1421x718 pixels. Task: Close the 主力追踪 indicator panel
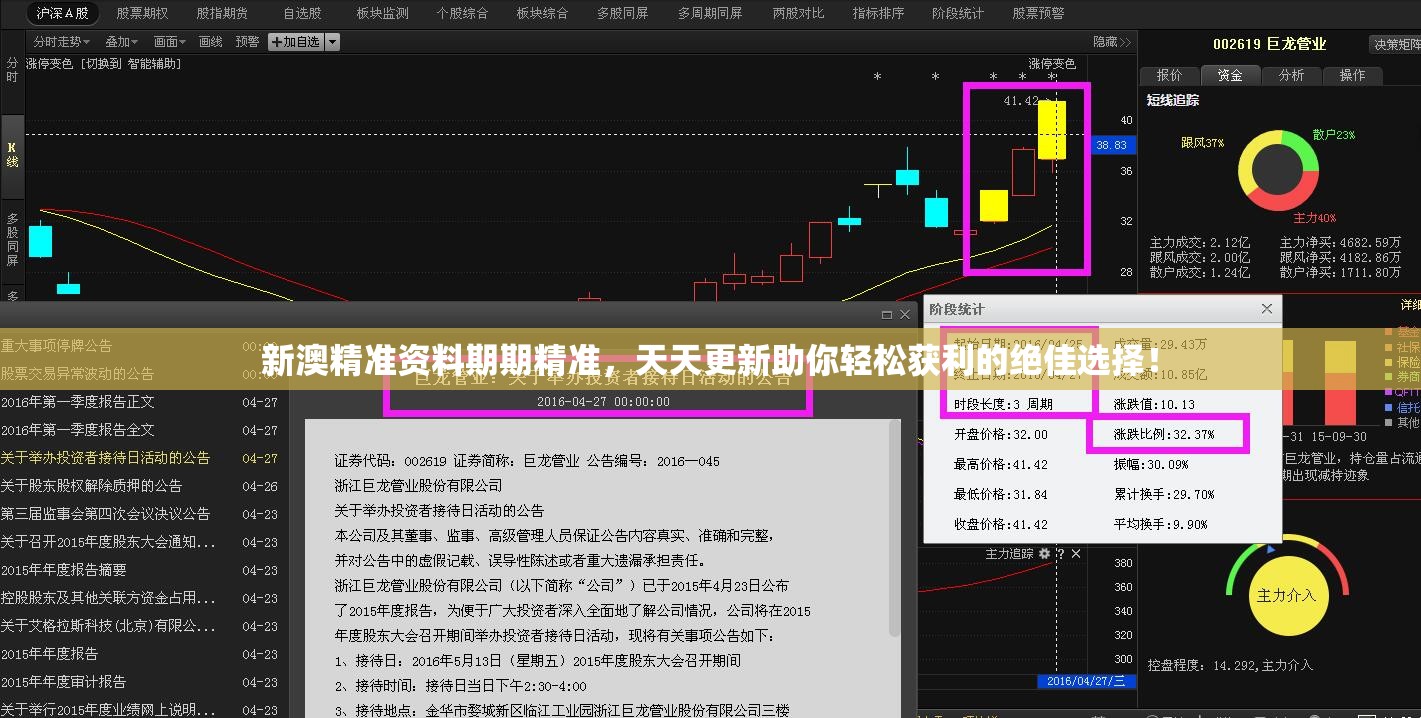[x=1076, y=553]
